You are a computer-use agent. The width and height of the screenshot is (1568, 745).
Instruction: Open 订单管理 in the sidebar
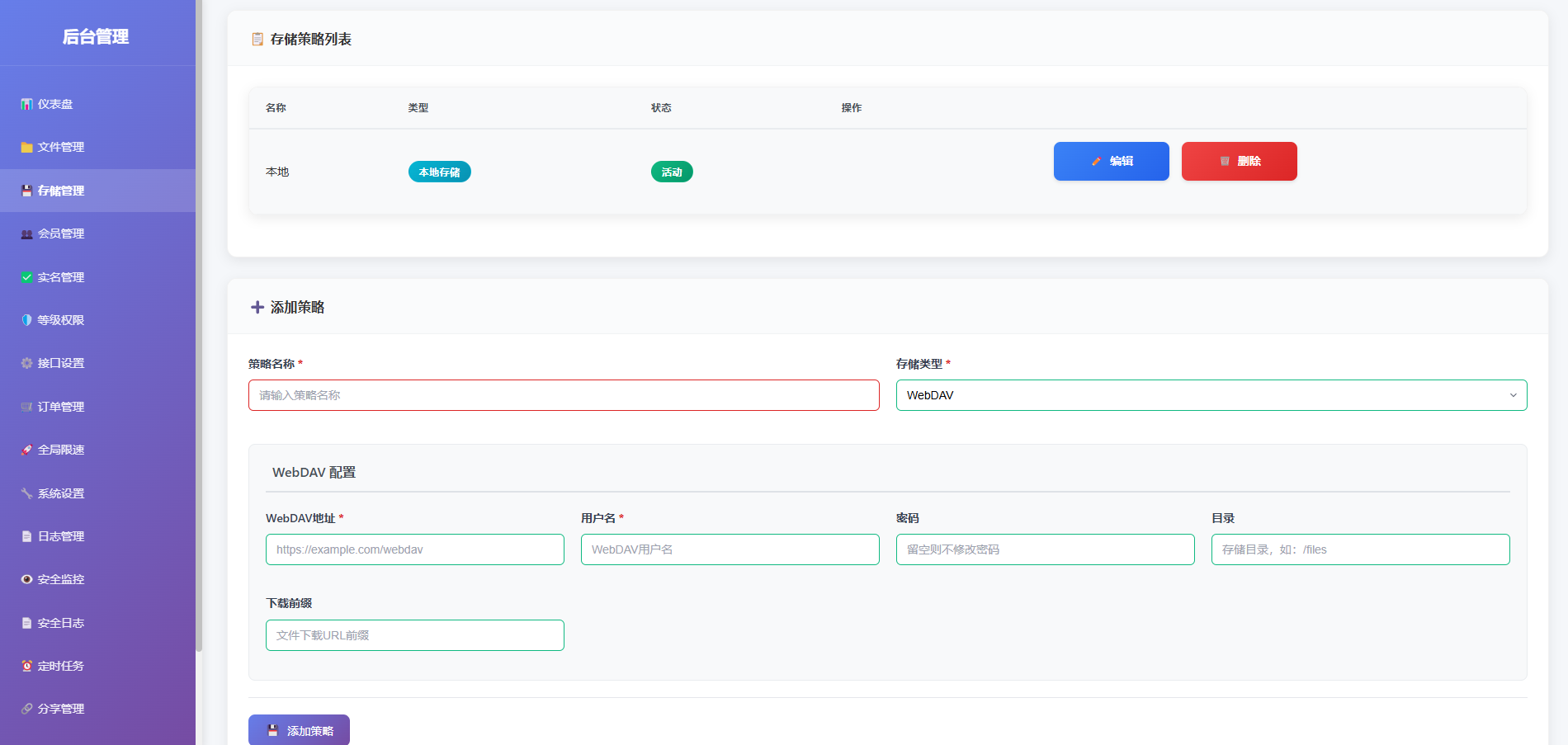tap(60, 407)
